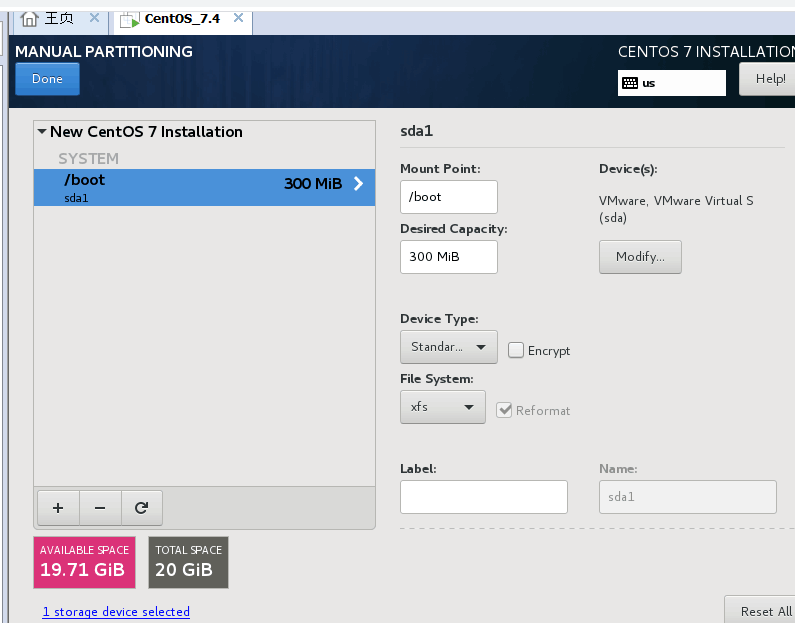Collapse New CentOS 7 Installation tree
The image size is (795, 623).
(42, 132)
